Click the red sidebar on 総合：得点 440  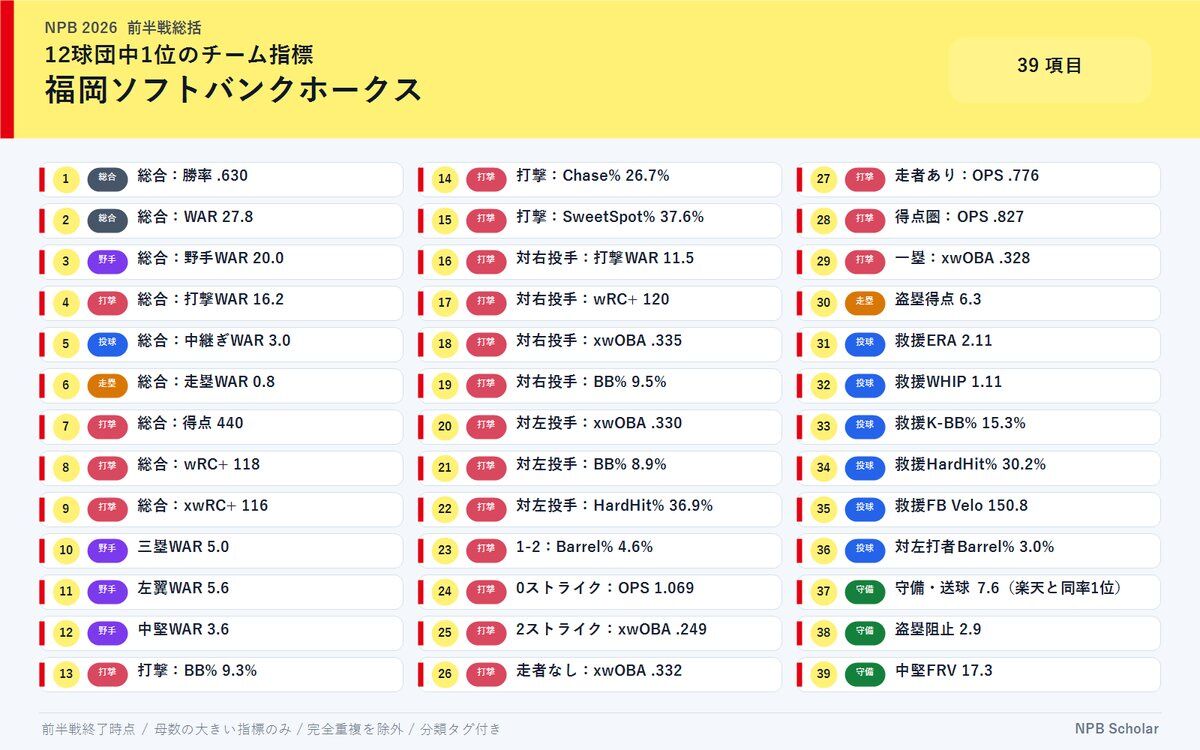(x=42, y=427)
